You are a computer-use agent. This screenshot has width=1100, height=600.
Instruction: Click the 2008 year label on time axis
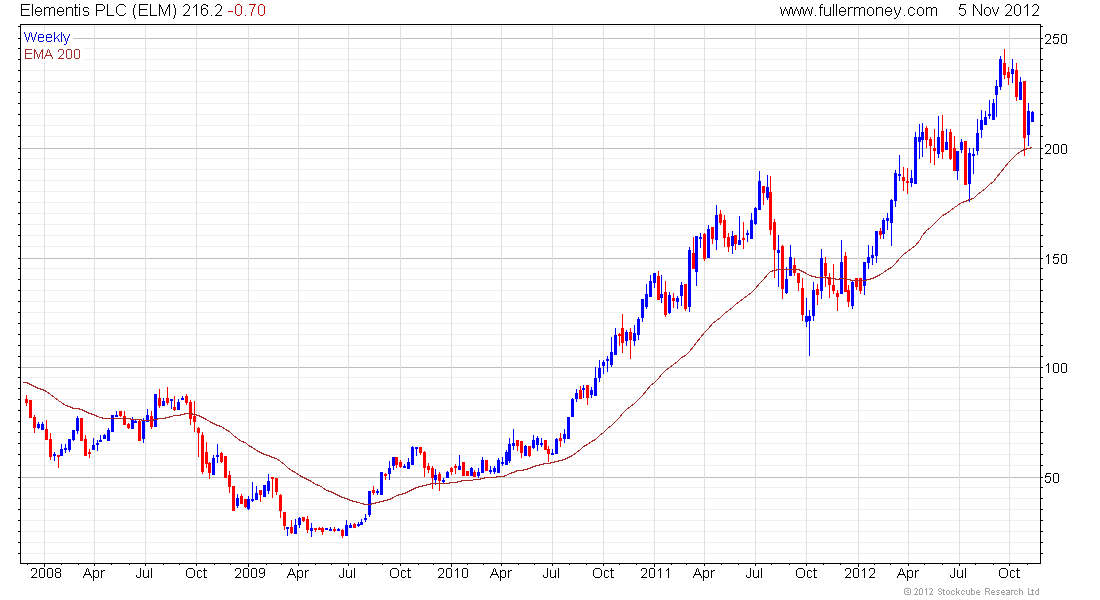tap(46, 573)
